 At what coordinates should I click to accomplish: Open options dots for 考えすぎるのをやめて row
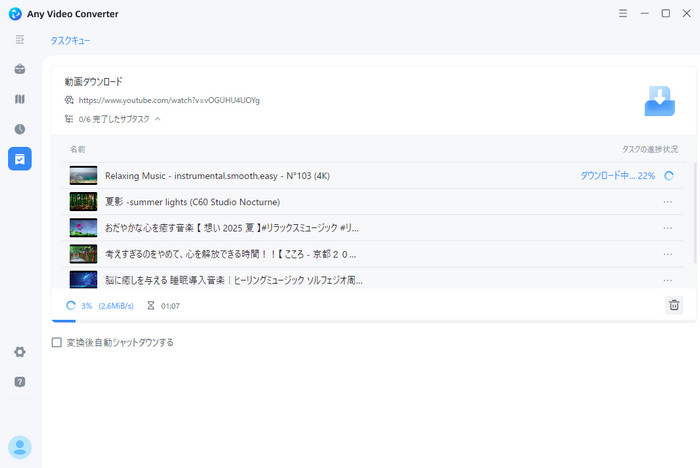[x=667, y=254]
